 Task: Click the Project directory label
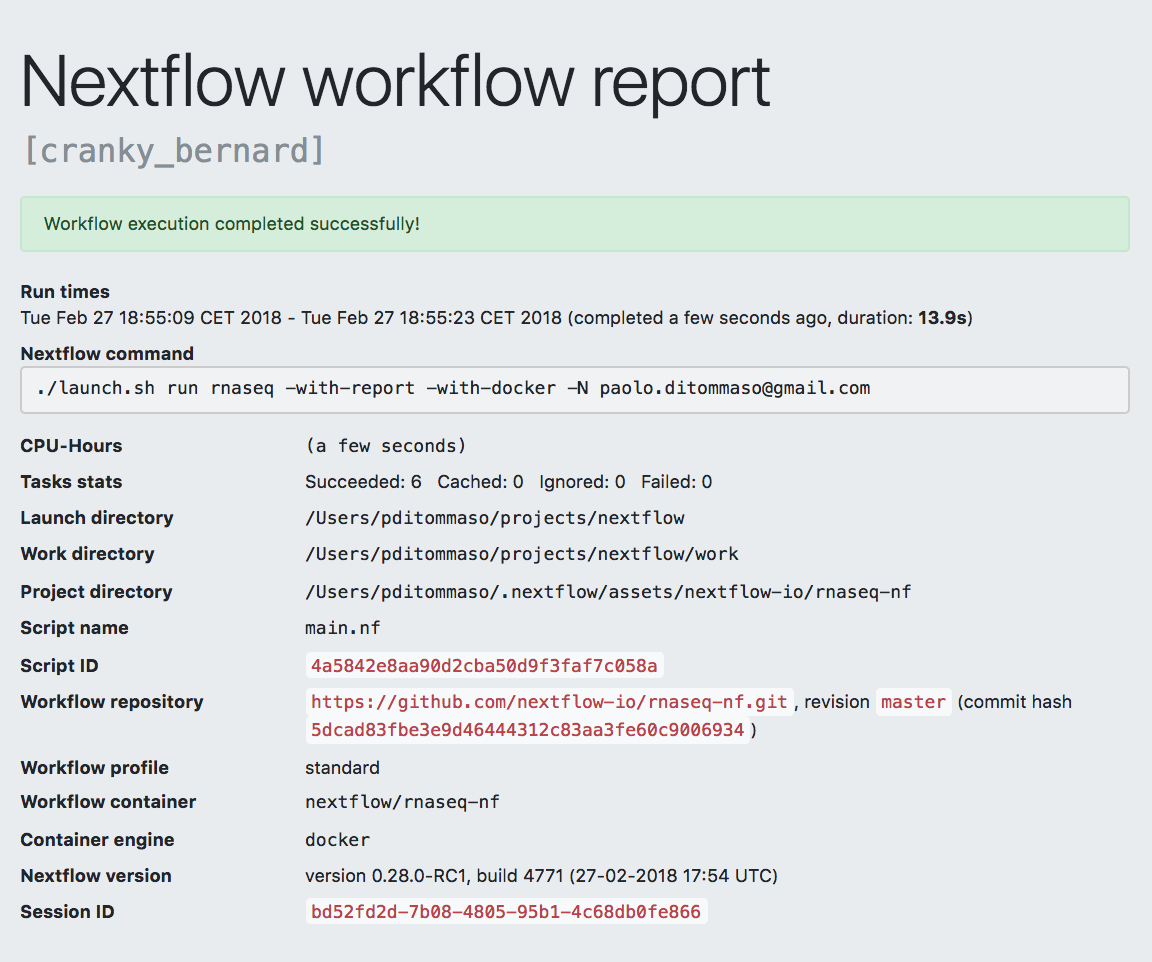click(96, 592)
